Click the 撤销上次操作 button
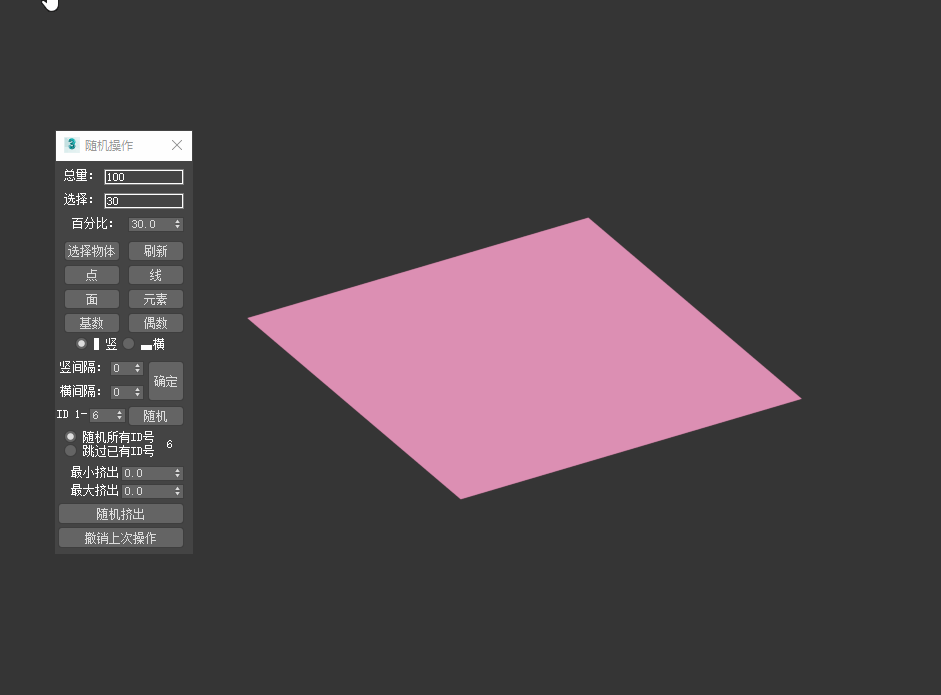941x695 pixels. click(121, 538)
